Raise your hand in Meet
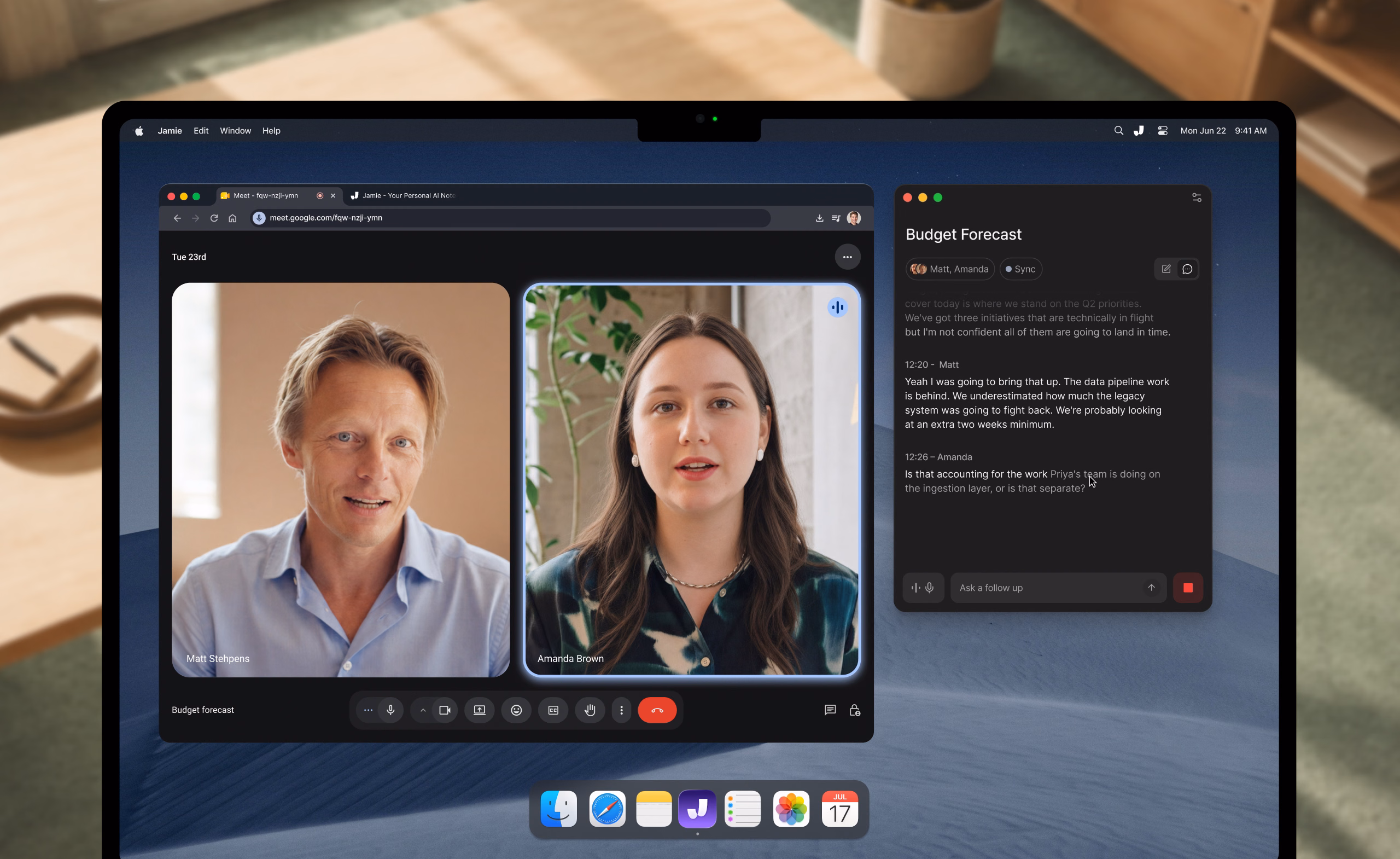 tap(590, 710)
